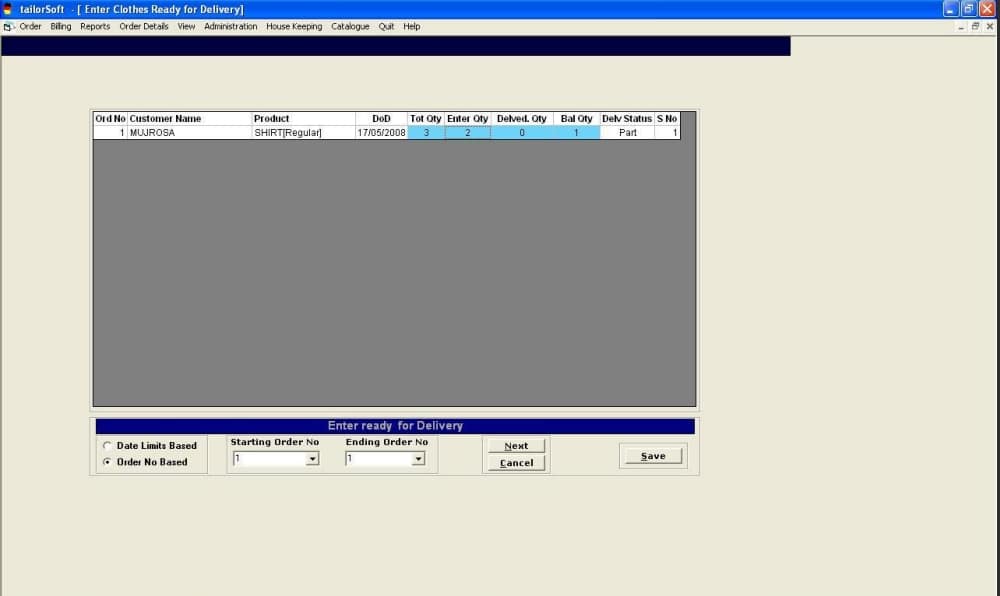Click the Save button
1000x596 pixels.
coord(653,456)
